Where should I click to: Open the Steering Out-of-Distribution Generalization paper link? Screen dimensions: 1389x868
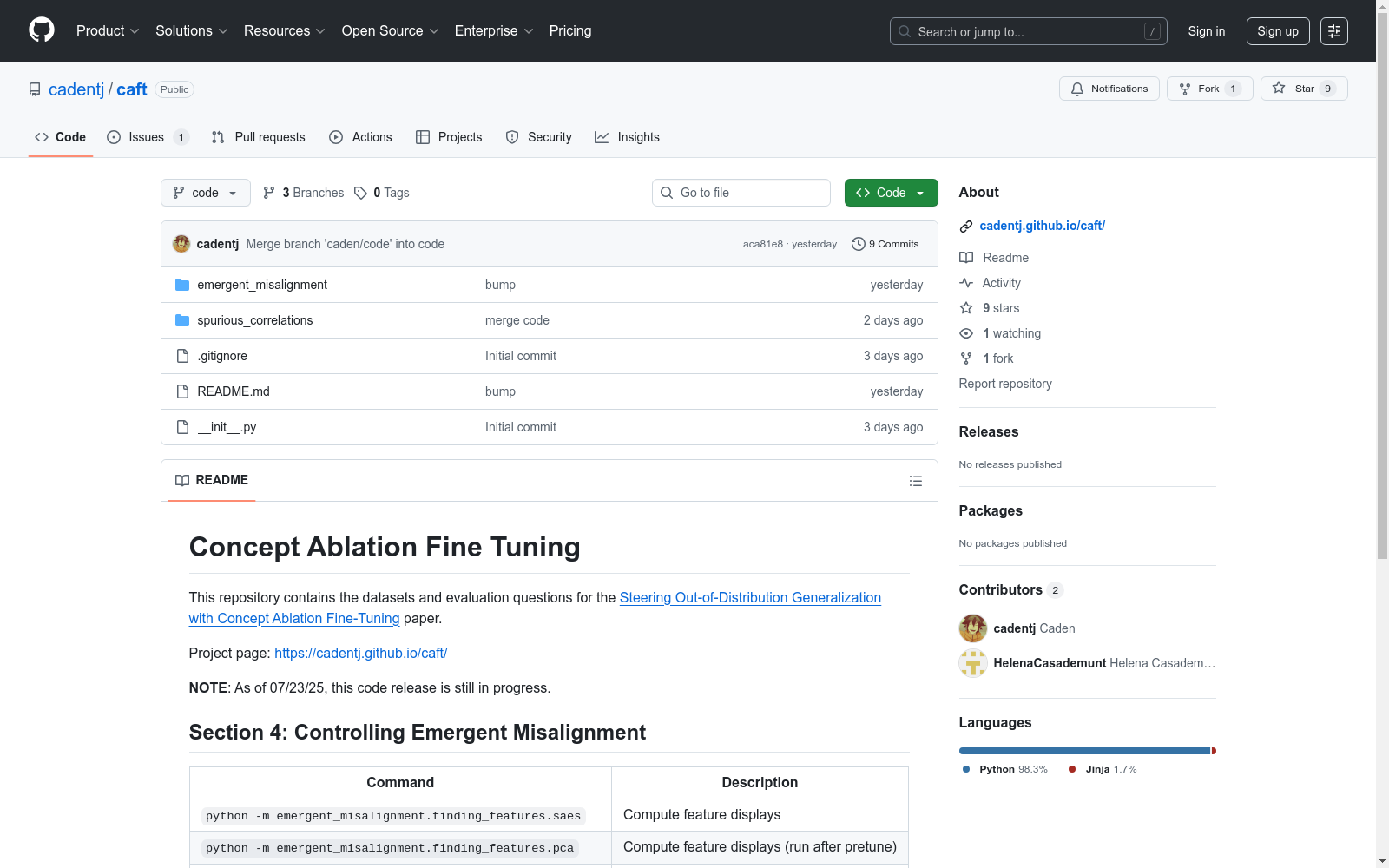pos(535,608)
